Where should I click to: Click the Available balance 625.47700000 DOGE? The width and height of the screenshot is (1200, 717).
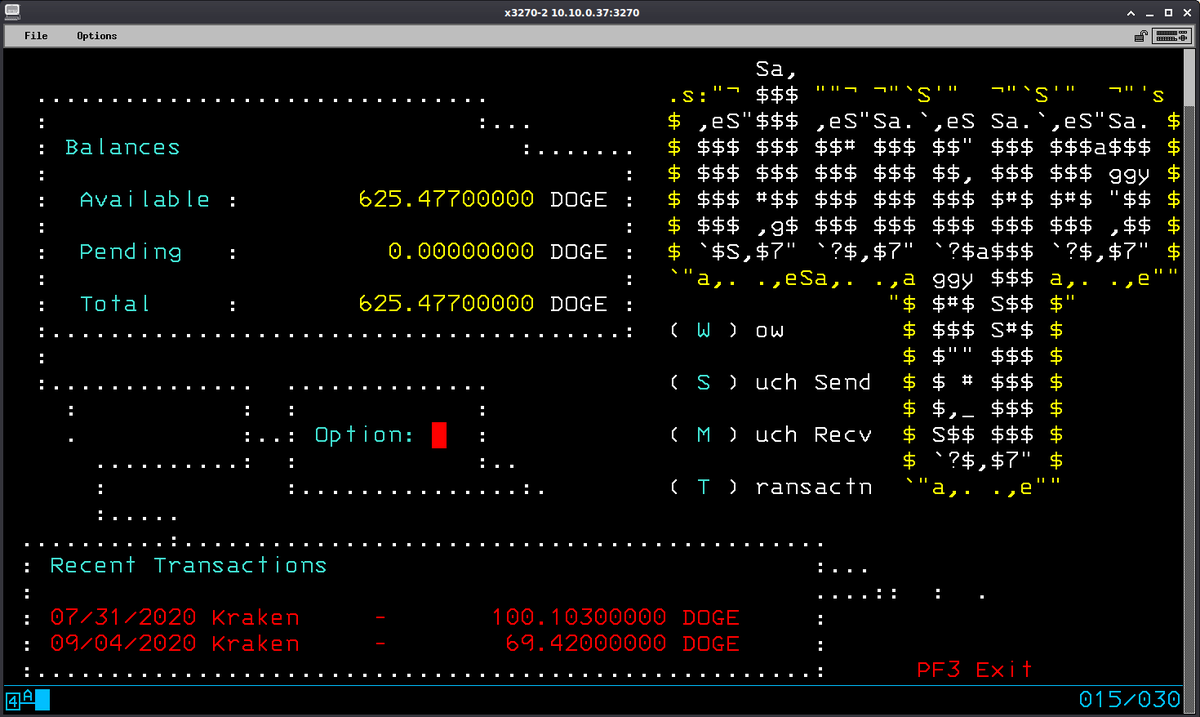point(483,200)
